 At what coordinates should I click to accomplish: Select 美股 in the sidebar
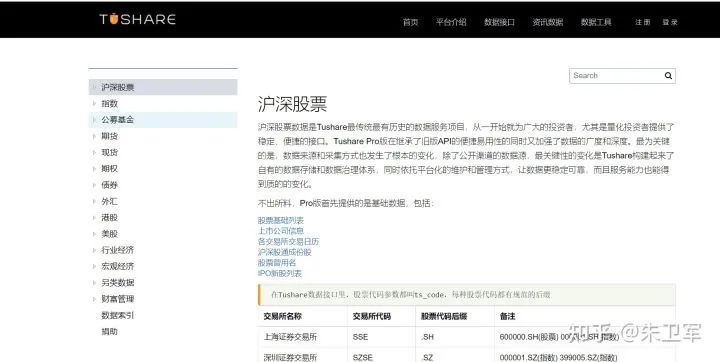pyautogui.click(x=109, y=234)
